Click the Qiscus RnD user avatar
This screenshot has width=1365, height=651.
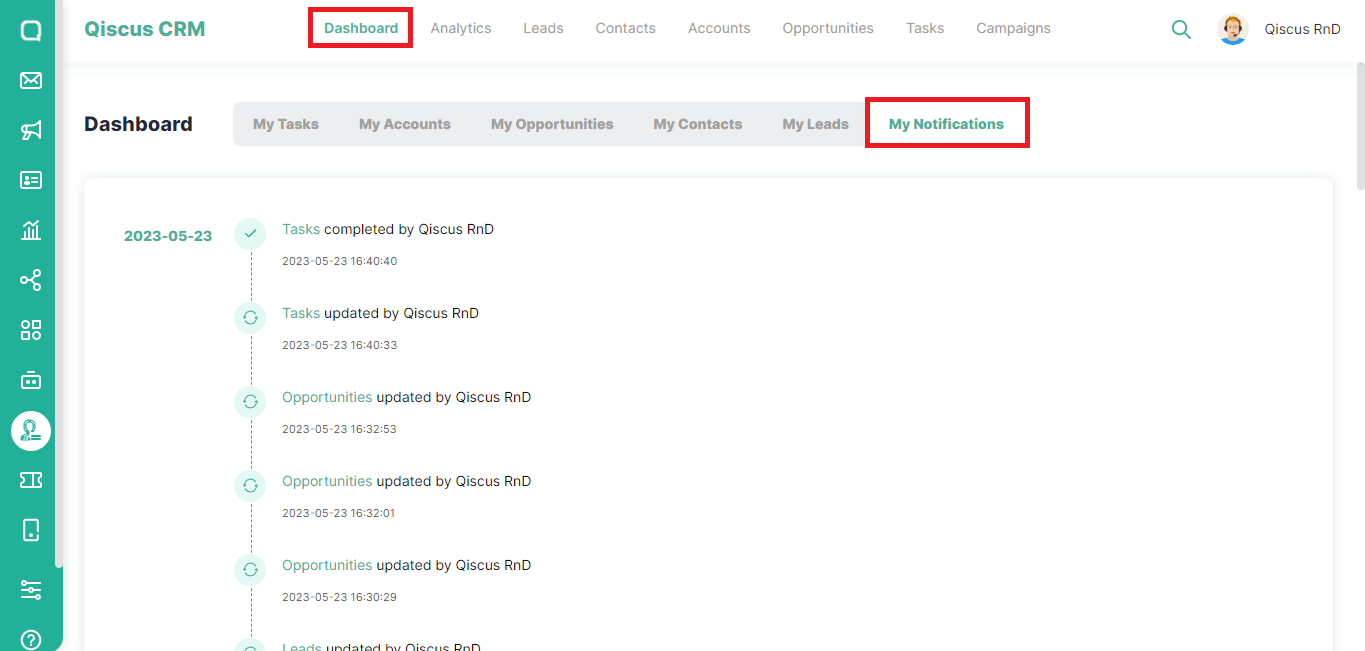tap(1233, 29)
